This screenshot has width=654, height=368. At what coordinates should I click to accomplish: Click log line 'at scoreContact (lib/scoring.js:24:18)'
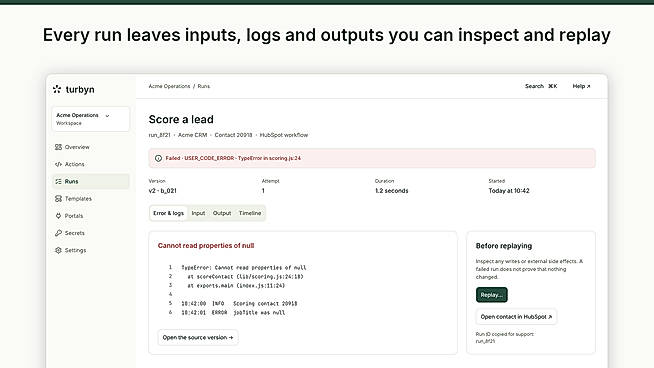click(245, 277)
